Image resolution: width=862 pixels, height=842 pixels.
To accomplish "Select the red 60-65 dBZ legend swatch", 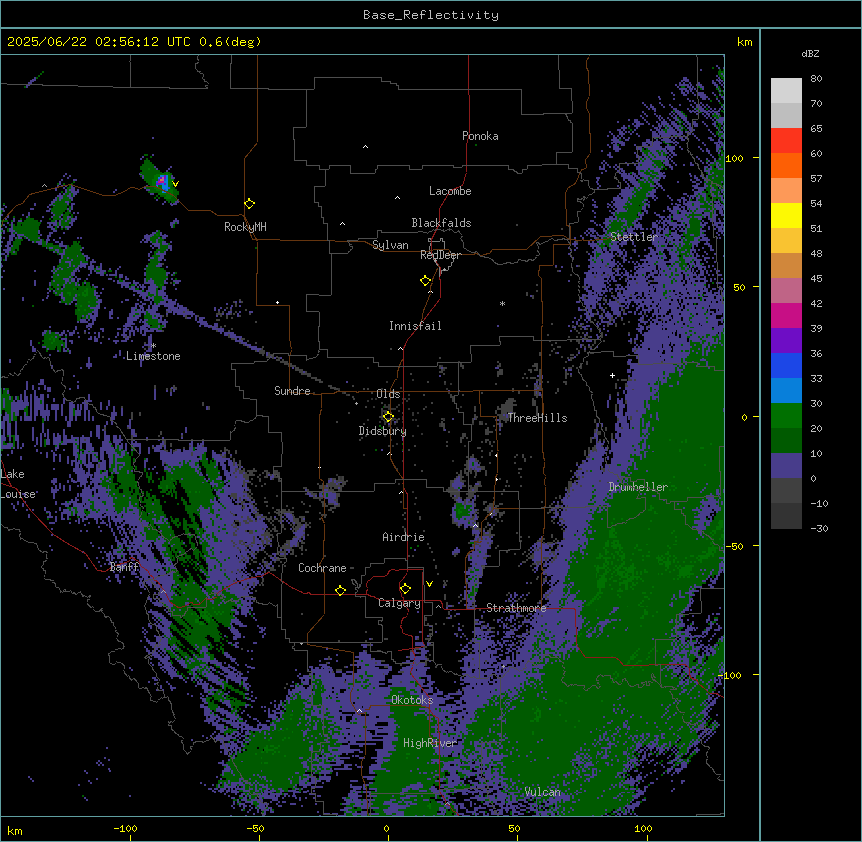I will click(x=786, y=141).
